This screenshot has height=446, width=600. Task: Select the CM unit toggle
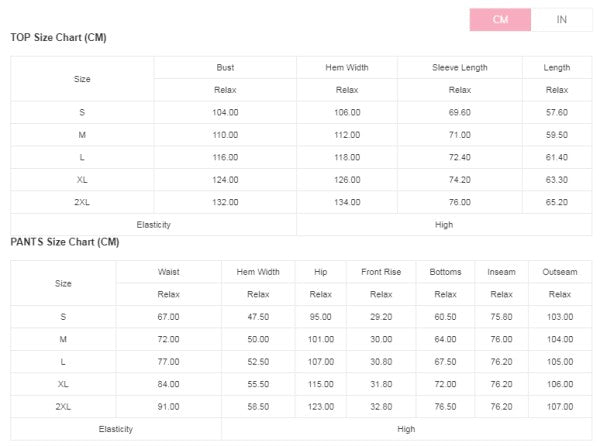point(500,19)
